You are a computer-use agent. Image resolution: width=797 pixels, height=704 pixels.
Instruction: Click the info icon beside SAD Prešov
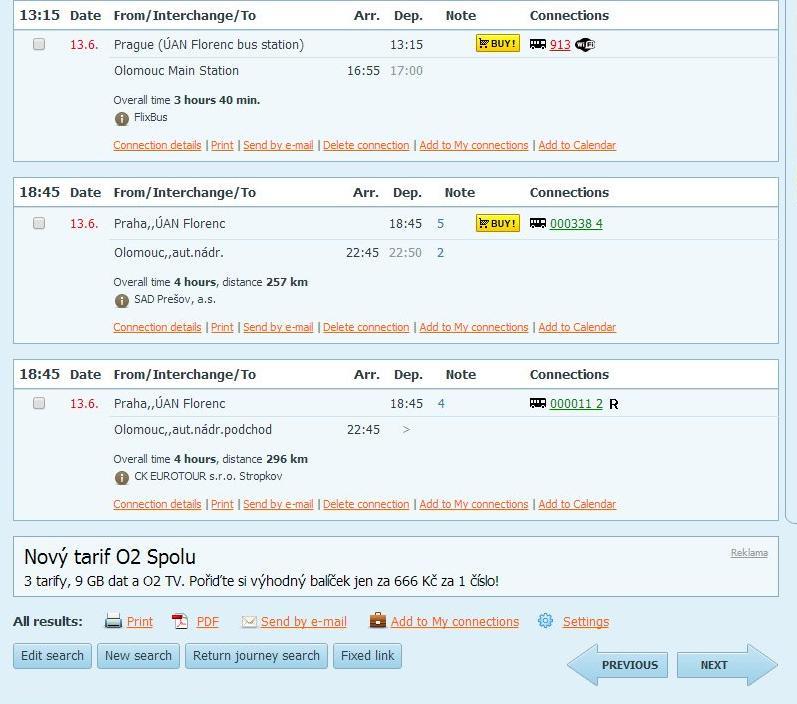pos(122,300)
